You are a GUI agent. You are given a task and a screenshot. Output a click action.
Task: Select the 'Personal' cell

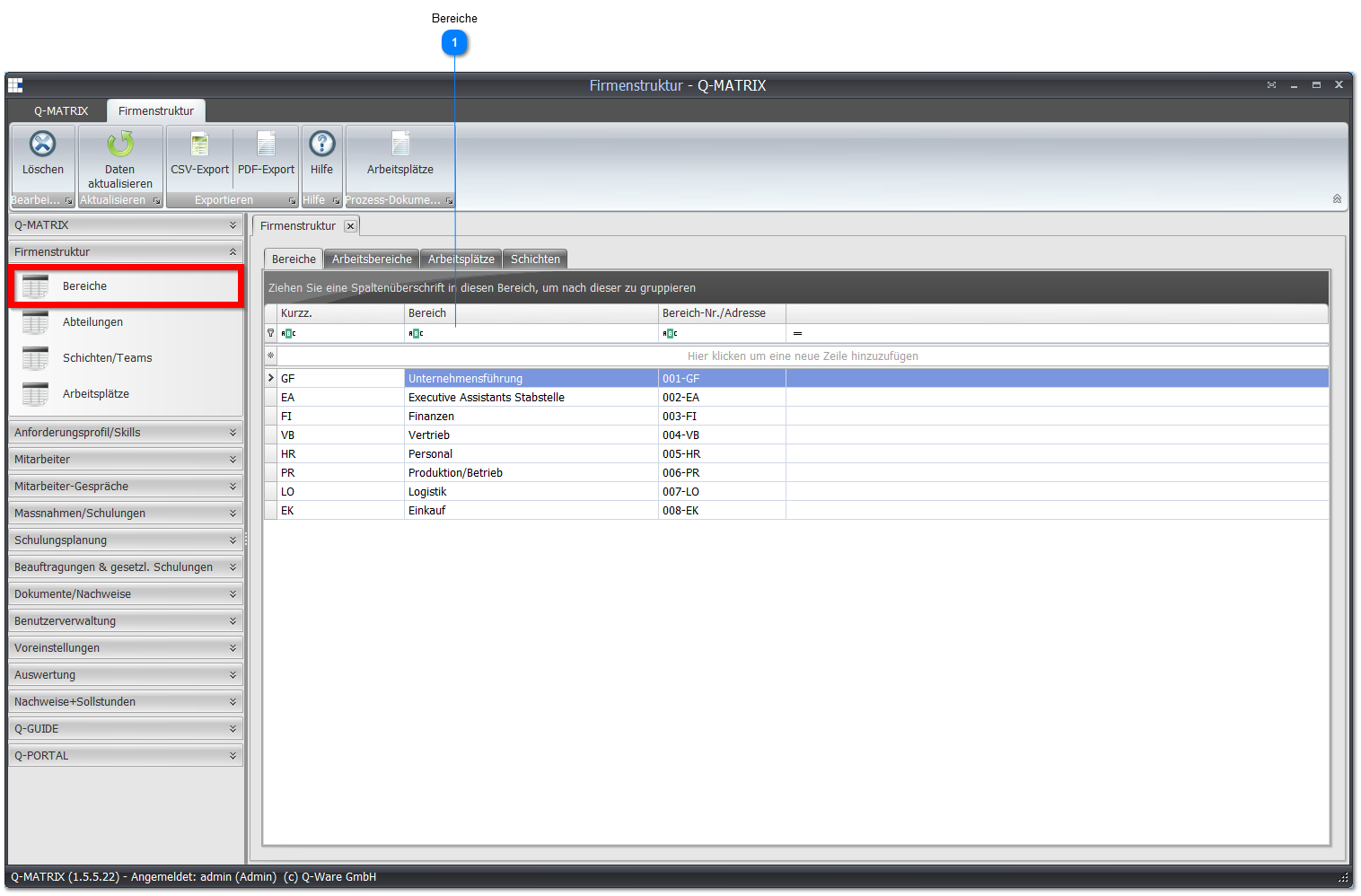tap(531, 454)
